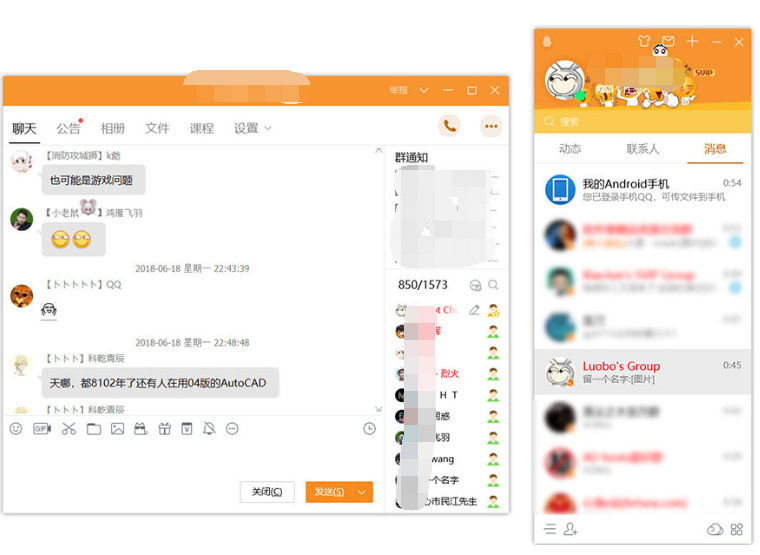Click the QQ bell logo at panel top-left

pyautogui.click(x=547, y=42)
